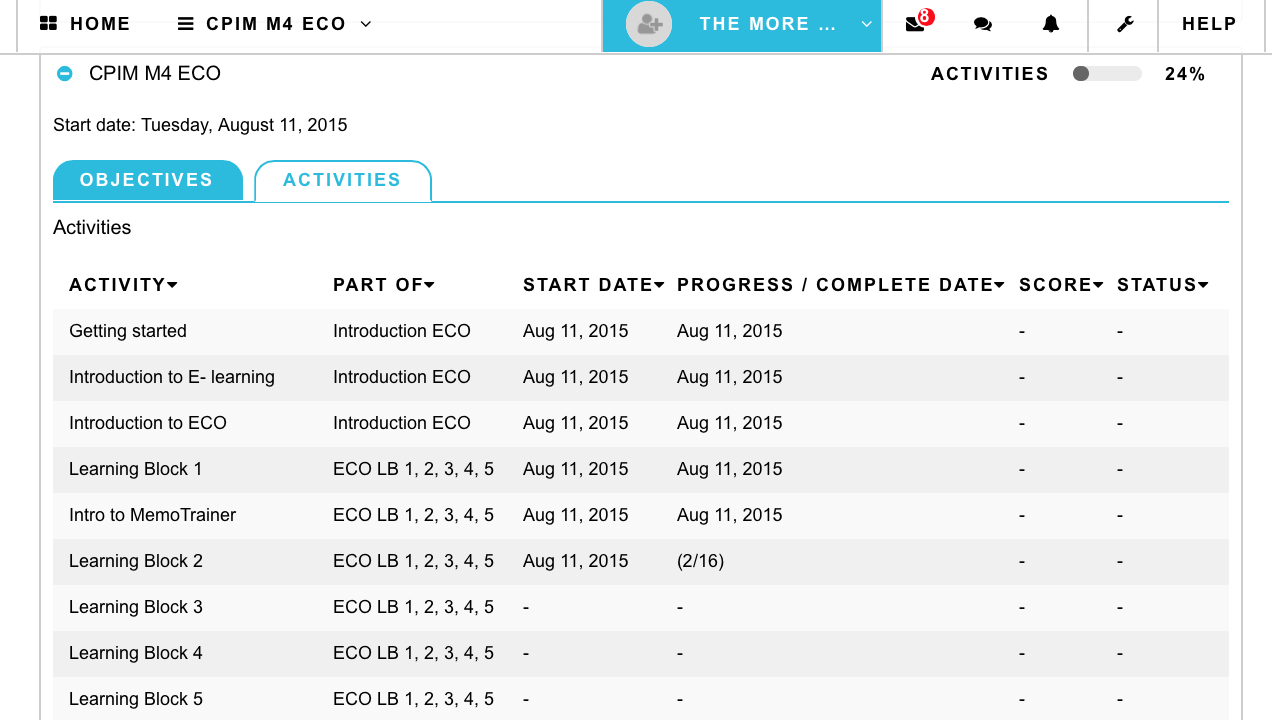Expand the CPIM M4 ECO navigation chevron
Viewport: 1272px width, 720px height.
tap(366, 24)
